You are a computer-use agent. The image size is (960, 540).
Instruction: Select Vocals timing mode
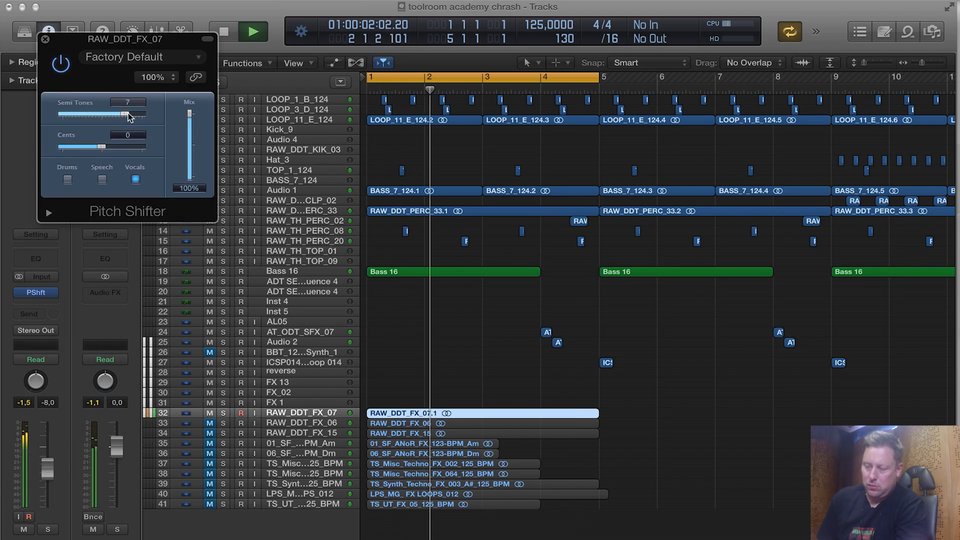pos(135,179)
